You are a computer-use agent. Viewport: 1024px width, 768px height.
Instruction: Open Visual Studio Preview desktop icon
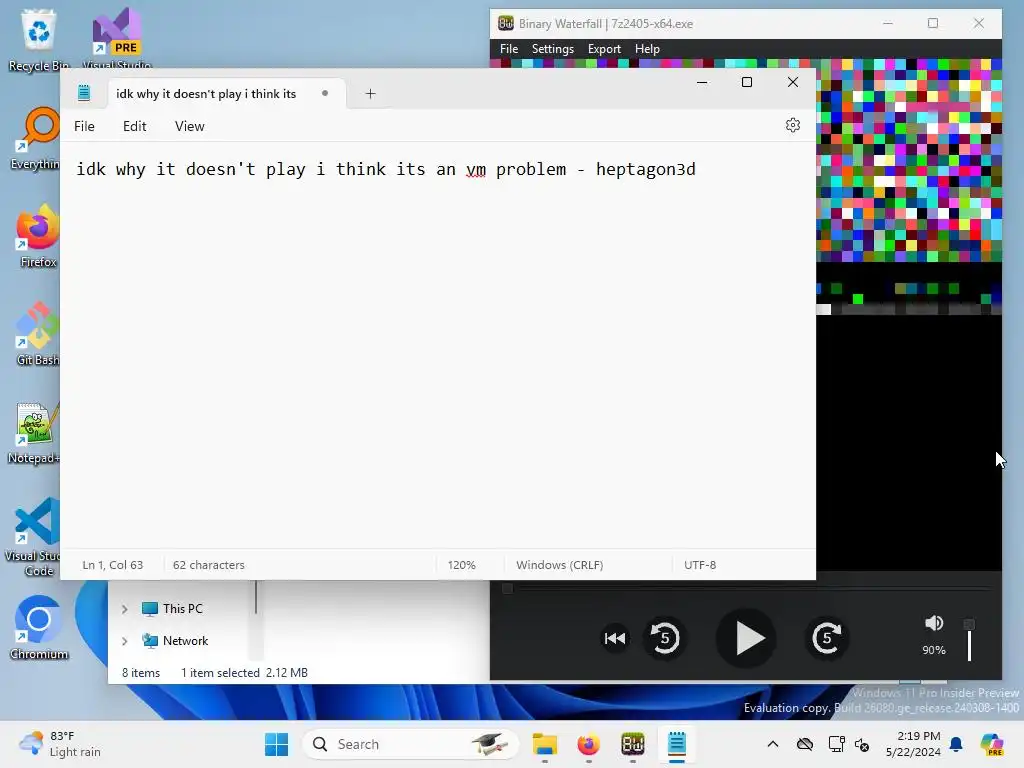(117, 39)
